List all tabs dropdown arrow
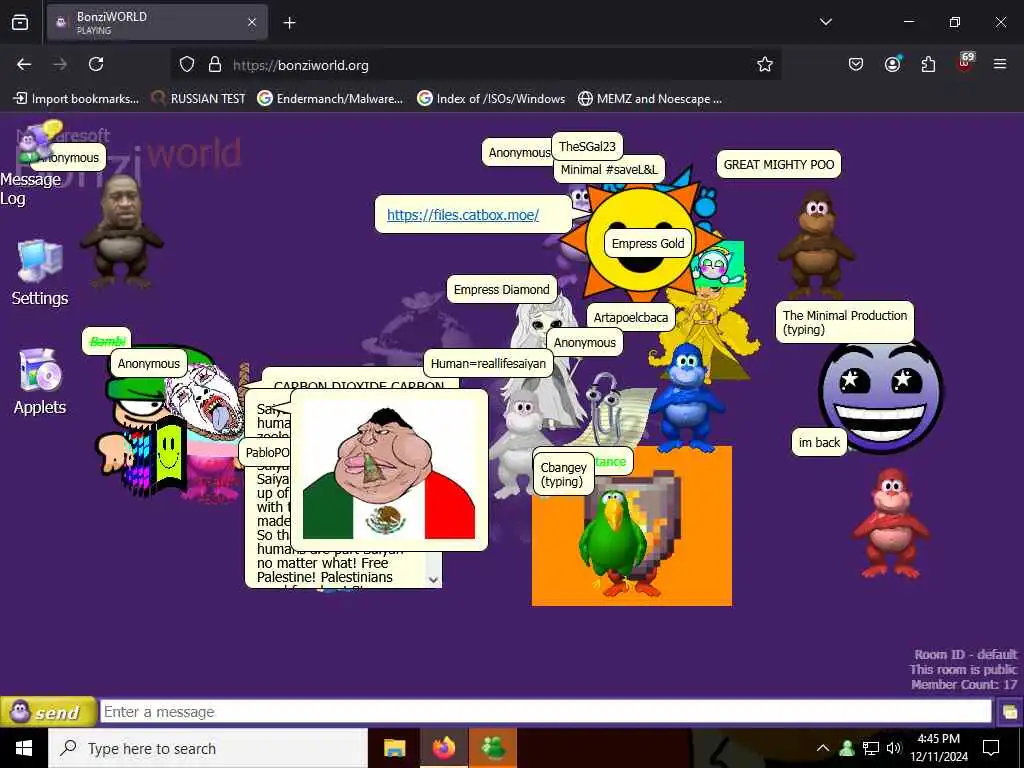 click(x=825, y=22)
